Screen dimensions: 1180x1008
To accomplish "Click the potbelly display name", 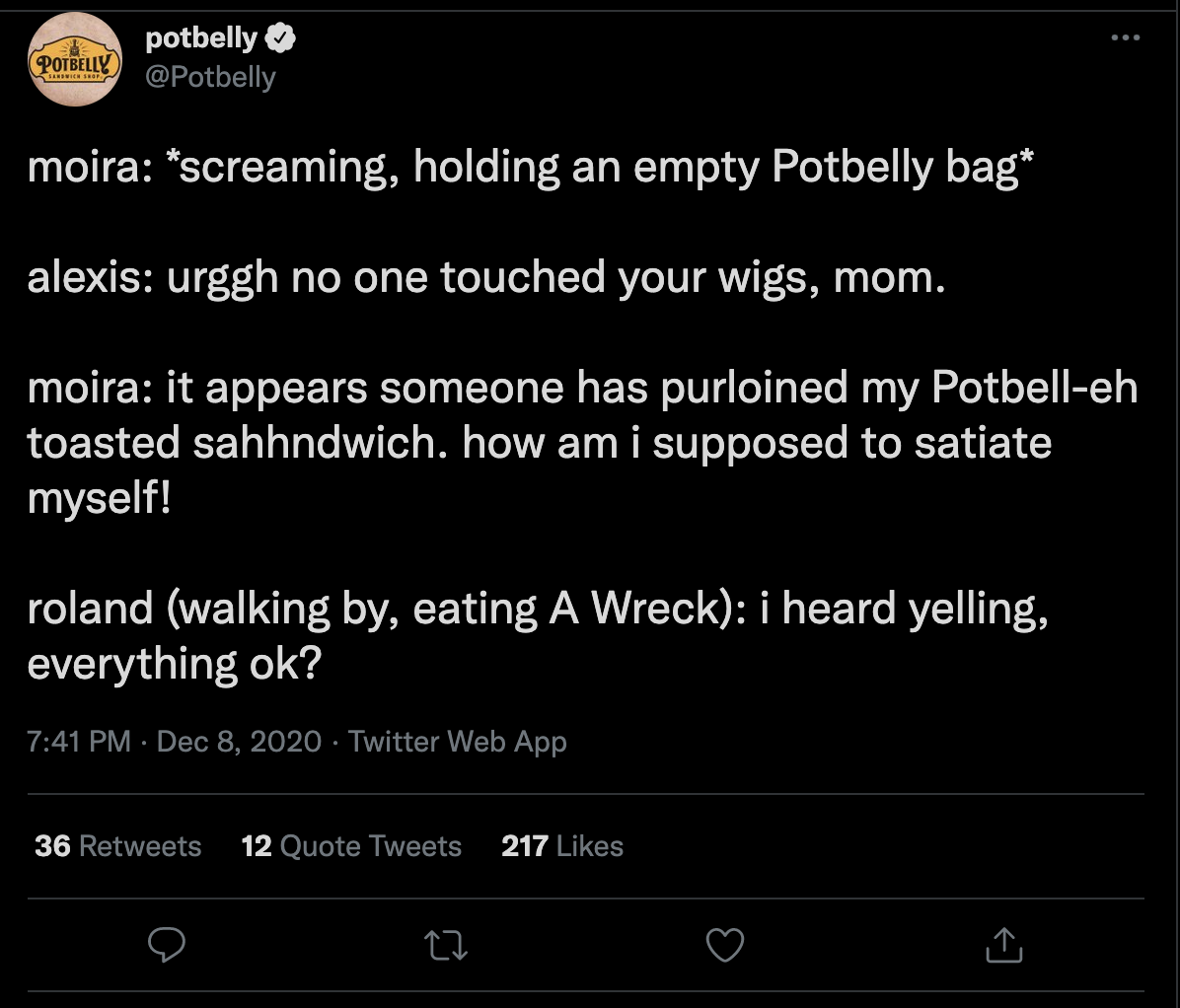I will (x=201, y=39).
